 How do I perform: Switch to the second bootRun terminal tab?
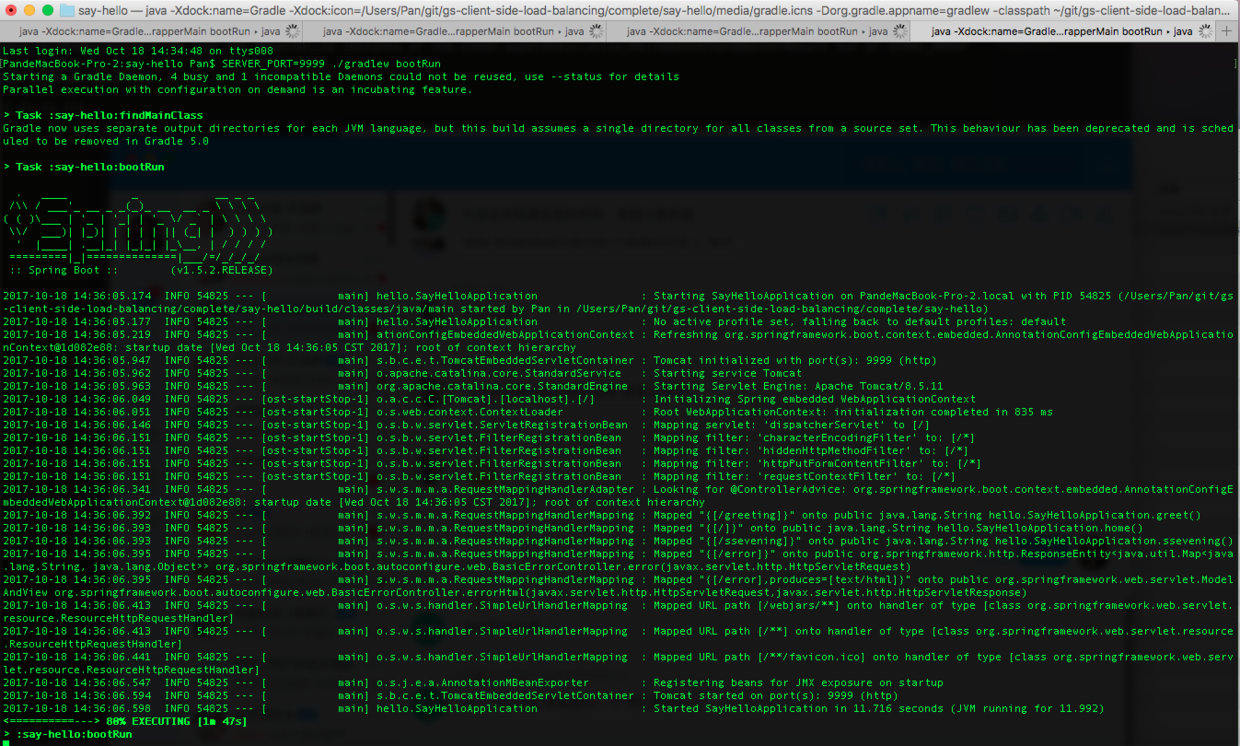pyautogui.click(x=456, y=31)
